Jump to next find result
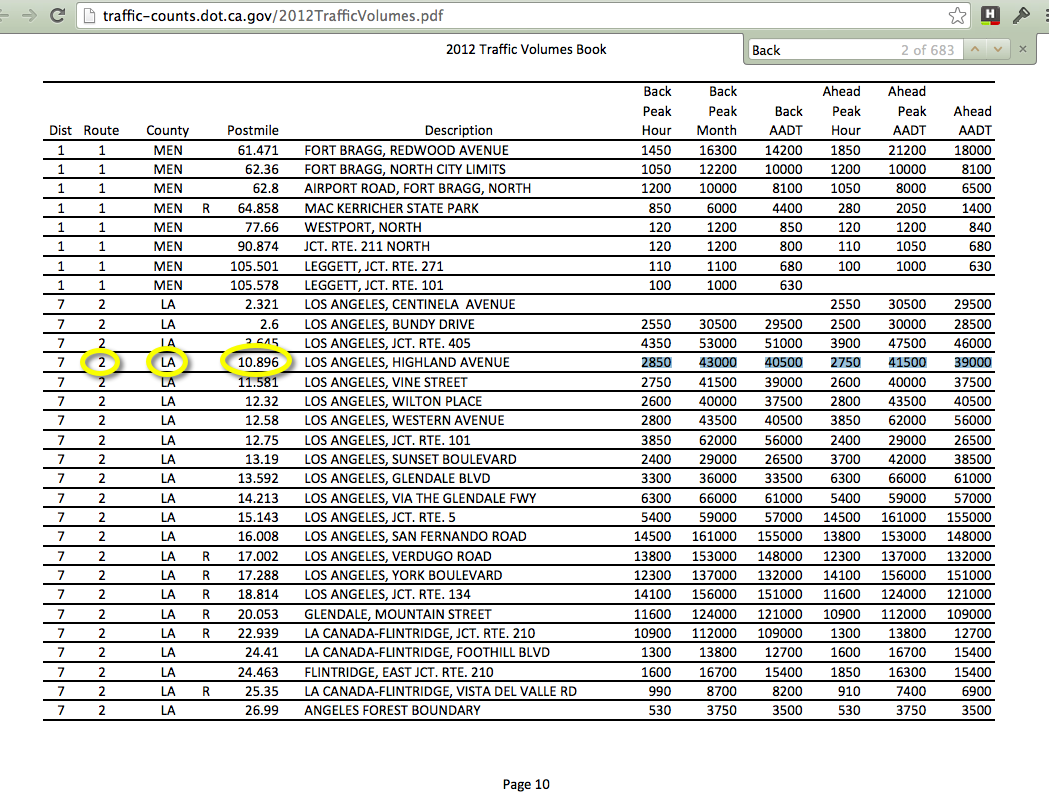 click(x=997, y=49)
